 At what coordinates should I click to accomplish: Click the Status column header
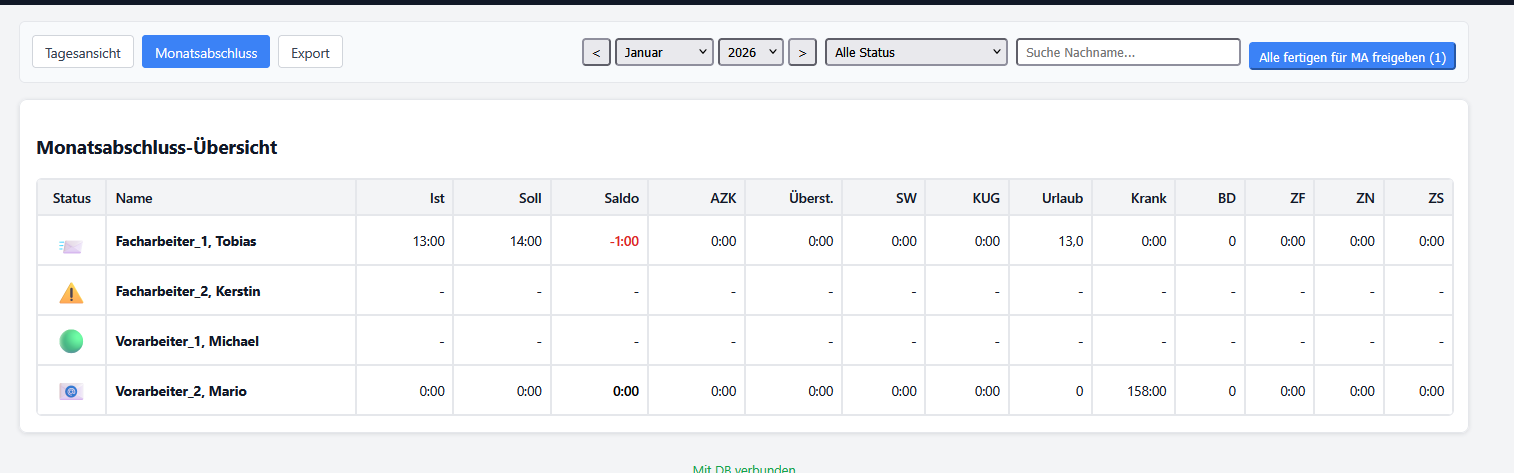[72, 198]
